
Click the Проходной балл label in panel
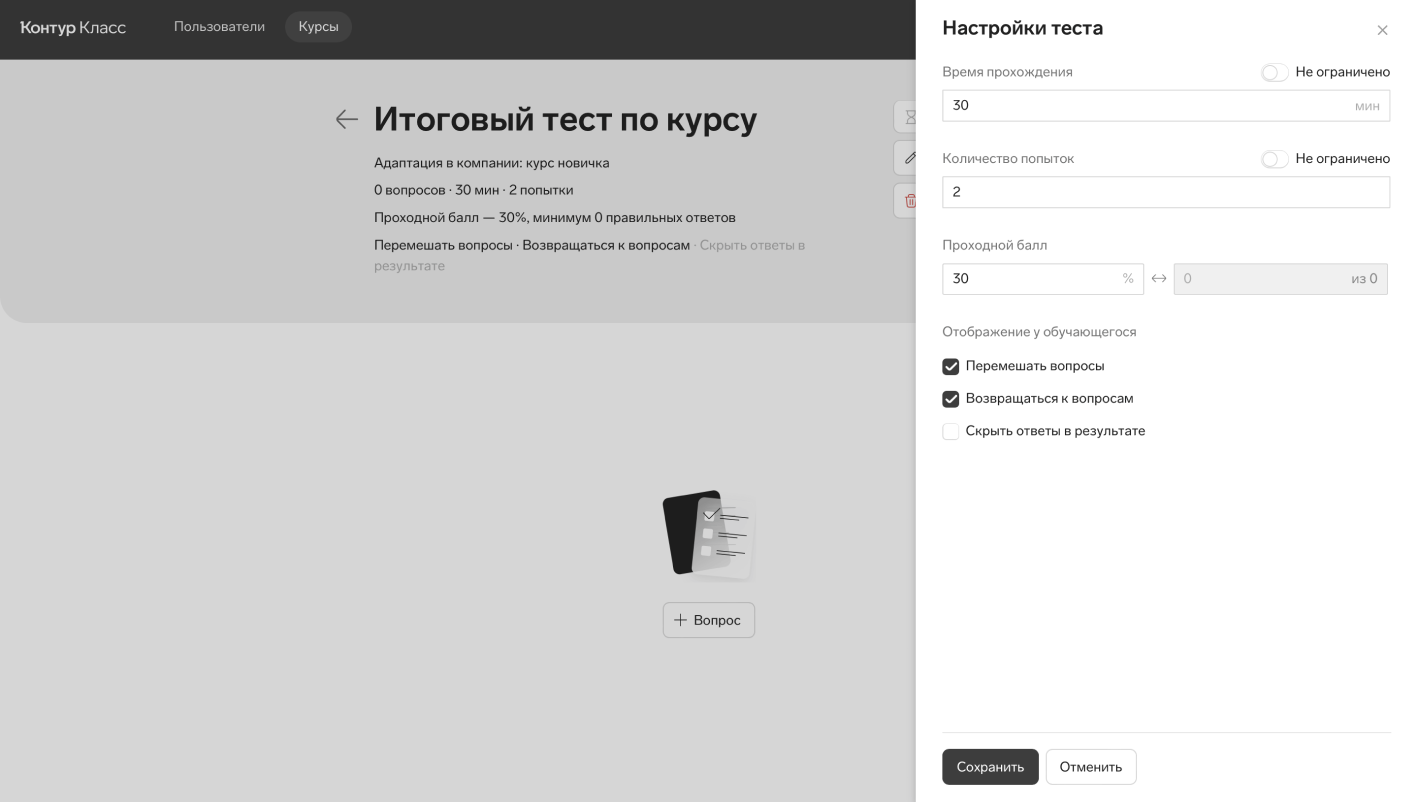[x=995, y=245]
